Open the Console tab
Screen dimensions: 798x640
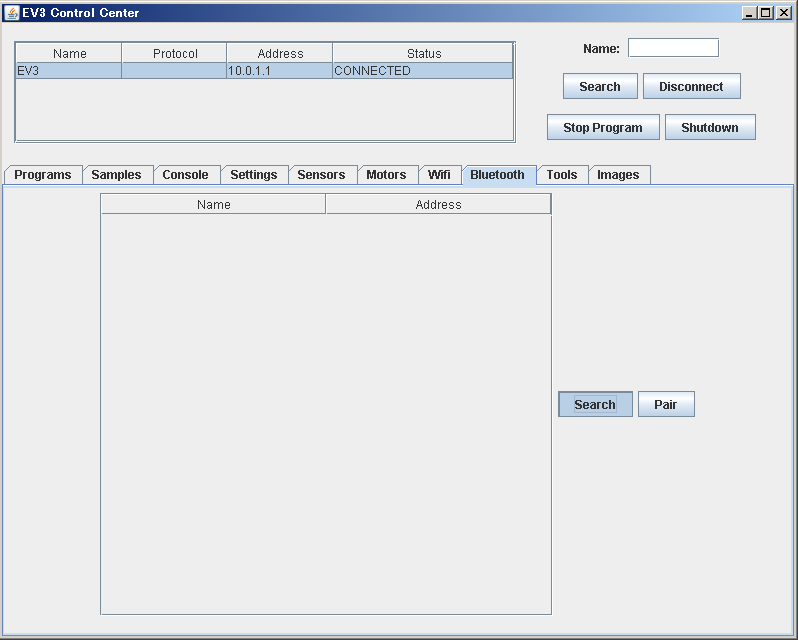(x=185, y=174)
